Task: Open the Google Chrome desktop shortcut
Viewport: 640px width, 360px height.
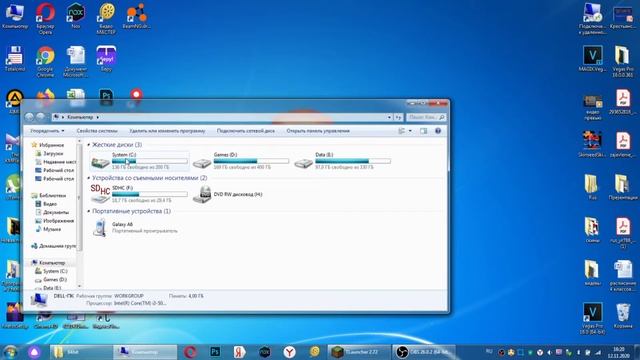Action: pyautogui.click(x=45, y=61)
